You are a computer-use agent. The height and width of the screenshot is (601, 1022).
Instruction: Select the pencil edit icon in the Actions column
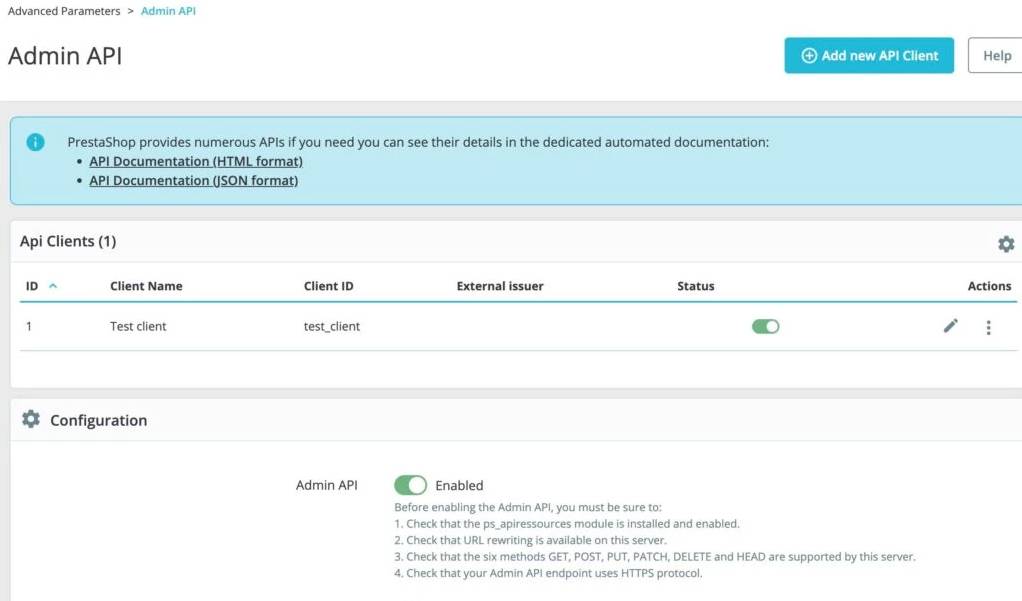950,326
